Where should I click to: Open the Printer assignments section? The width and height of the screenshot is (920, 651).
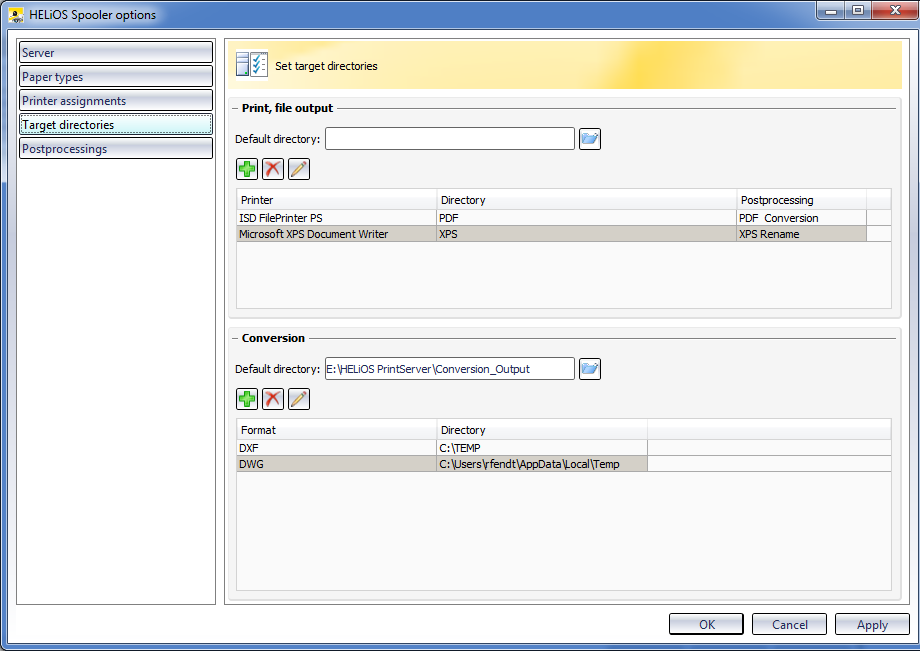point(116,100)
